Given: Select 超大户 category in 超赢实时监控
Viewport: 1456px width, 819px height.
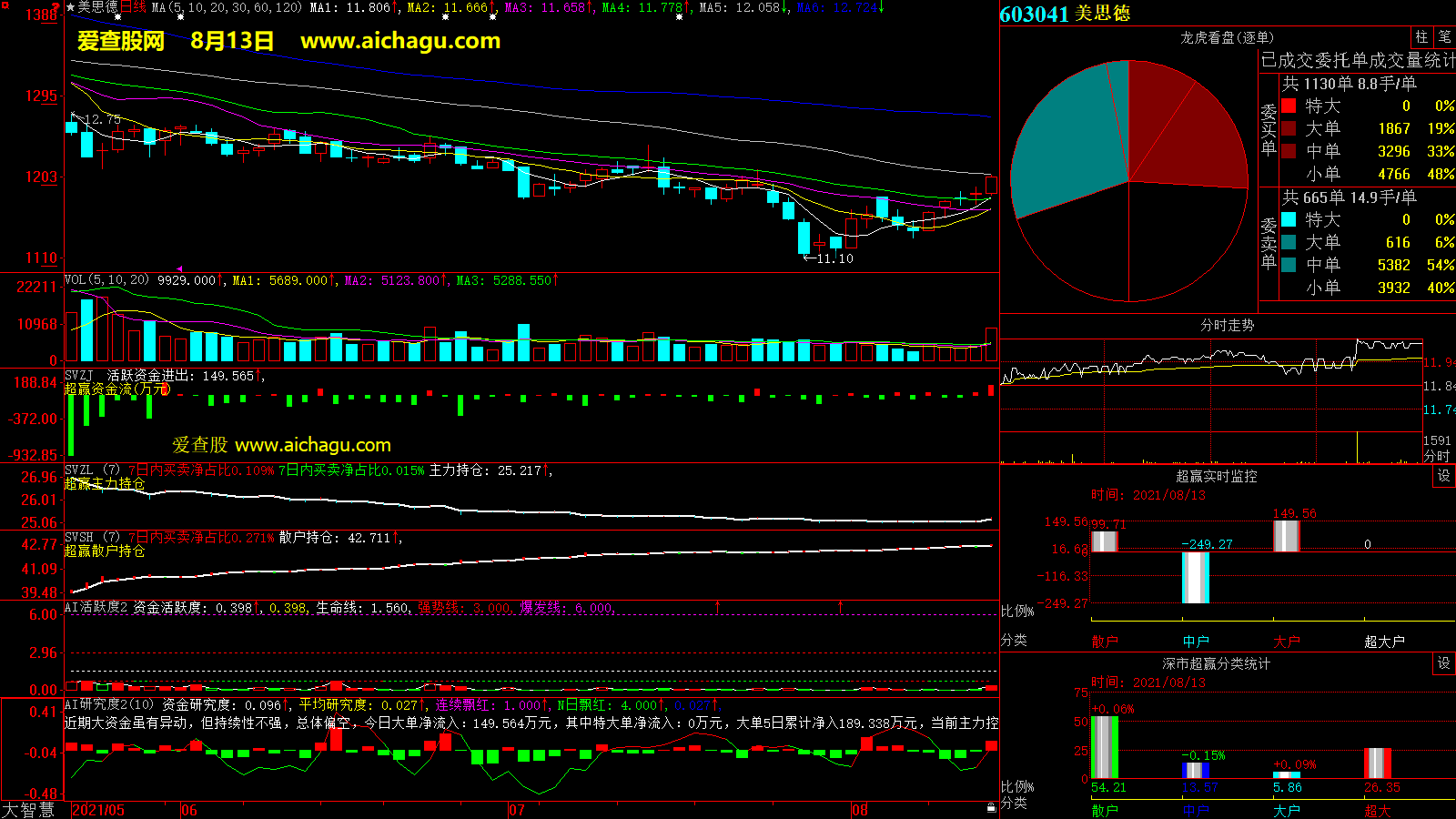Looking at the screenshot, I should [1384, 642].
